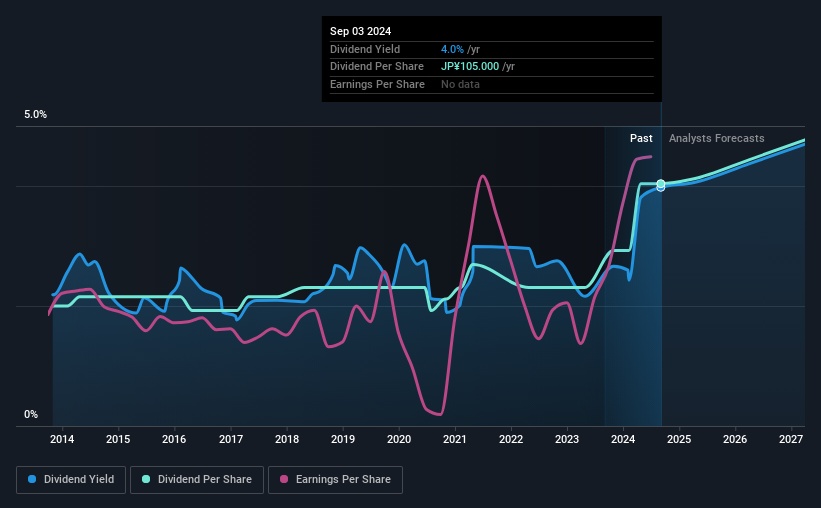Click the 0% y-axis label
Viewport: 821px width, 508px height.
(31, 414)
